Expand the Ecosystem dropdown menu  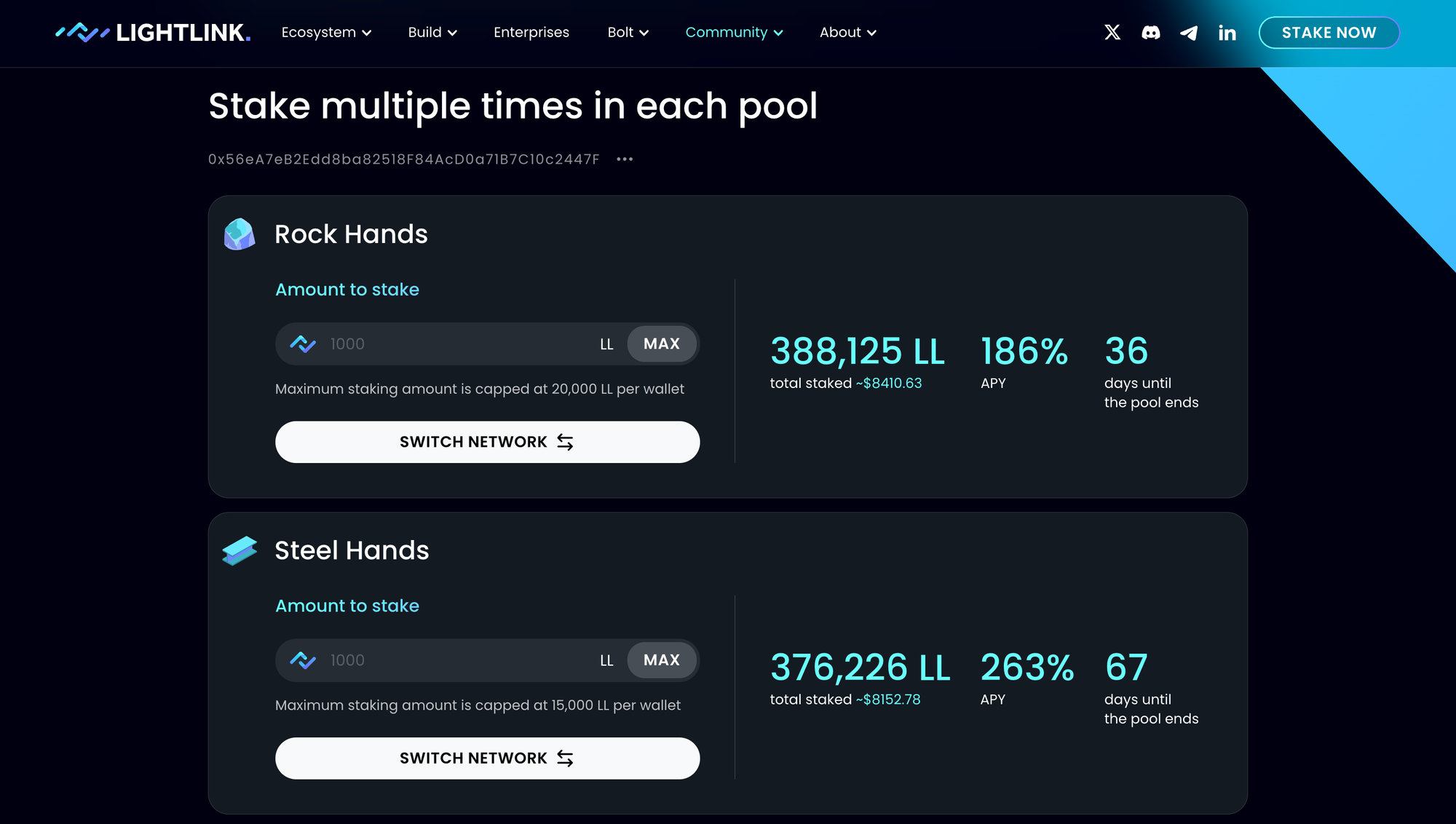(x=326, y=33)
